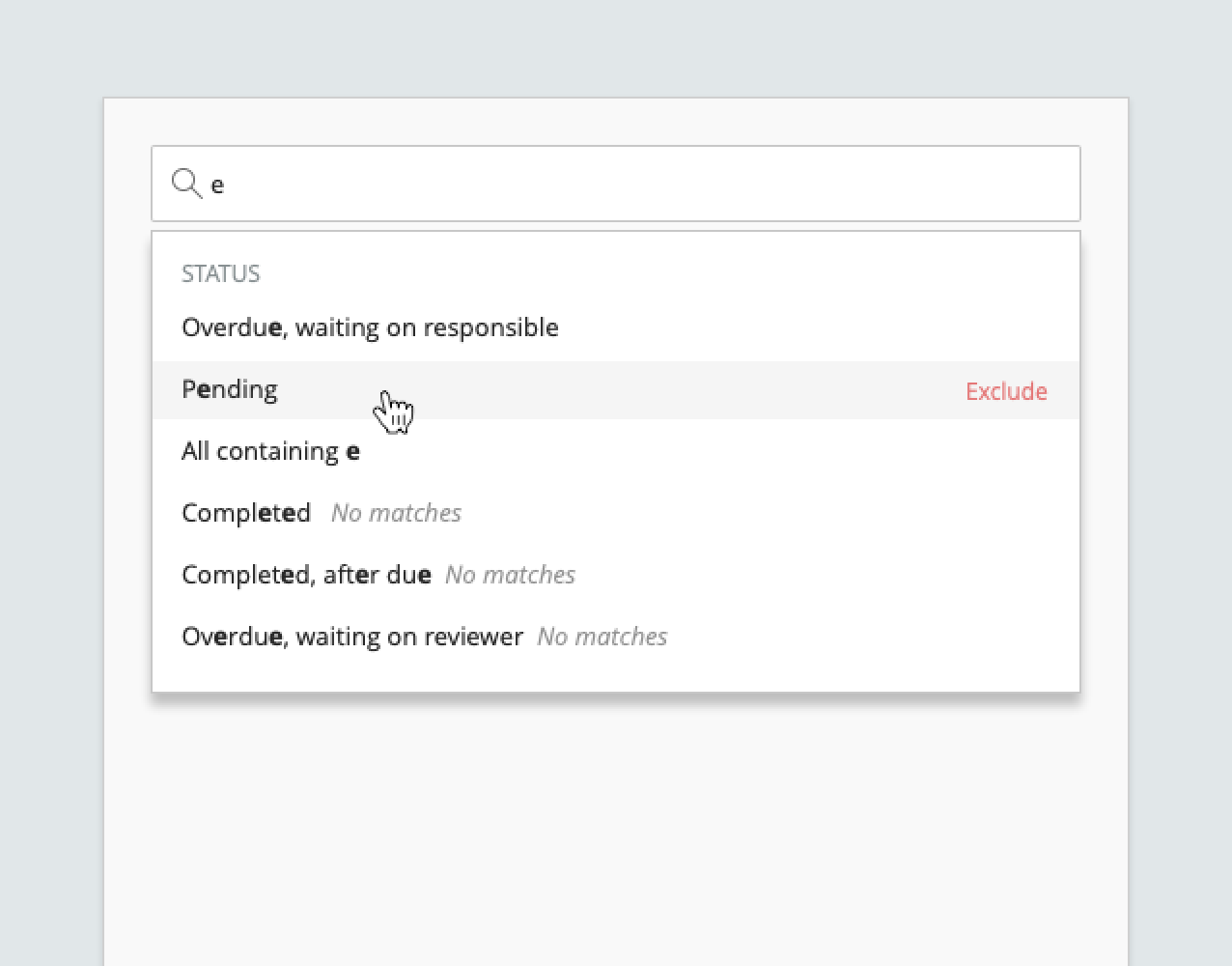The height and width of the screenshot is (966, 1232).
Task: Choose "Overdue, waiting on reviewer" status
Action: [x=352, y=637]
